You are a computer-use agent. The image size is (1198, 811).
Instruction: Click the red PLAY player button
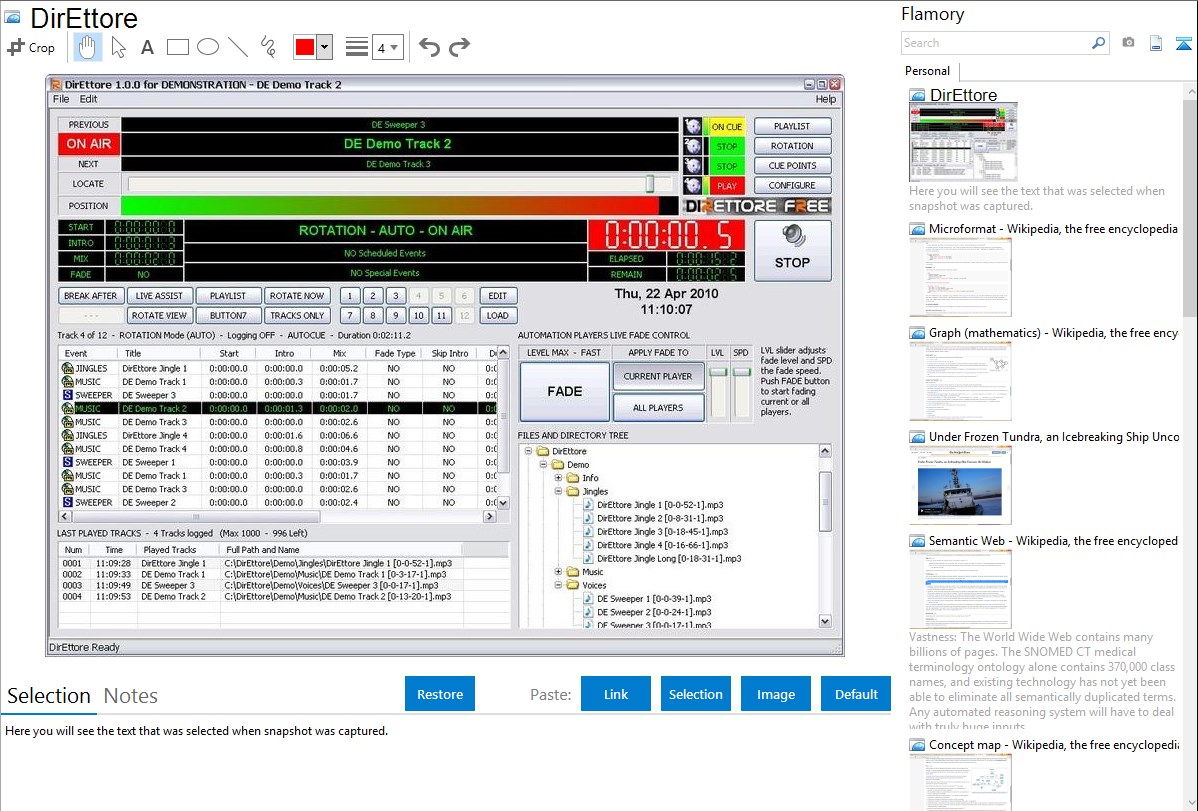727,186
